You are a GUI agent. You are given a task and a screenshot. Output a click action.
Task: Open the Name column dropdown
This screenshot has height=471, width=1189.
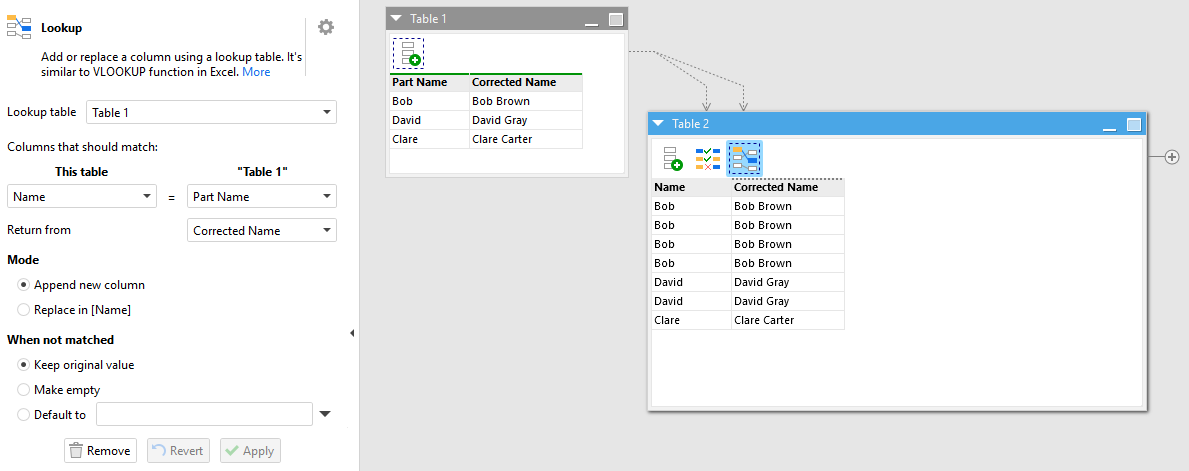click(x=82, y=196)
